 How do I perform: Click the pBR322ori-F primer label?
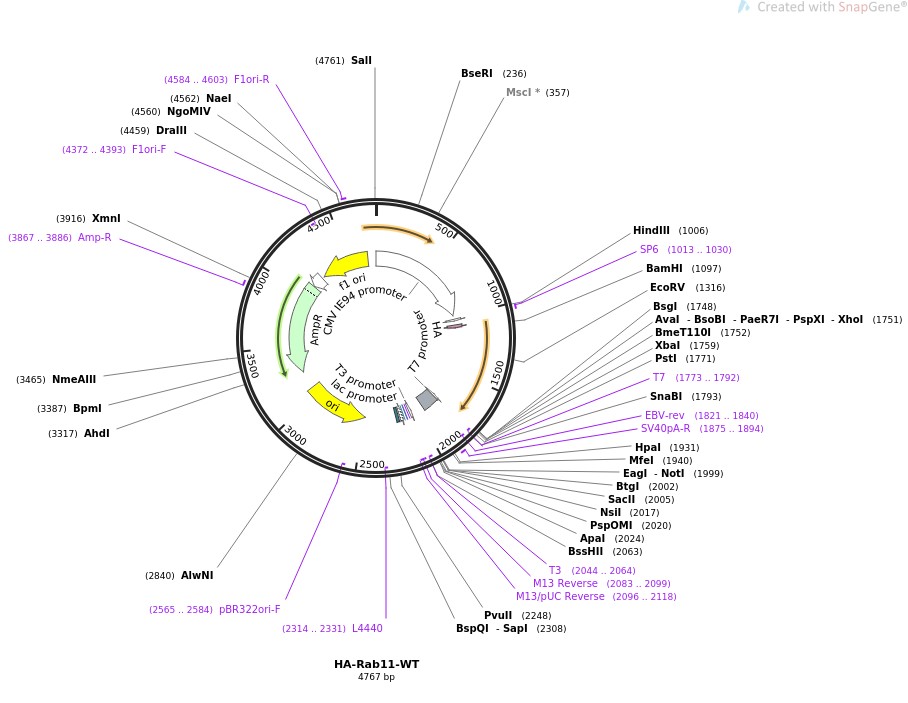(249, 609)
